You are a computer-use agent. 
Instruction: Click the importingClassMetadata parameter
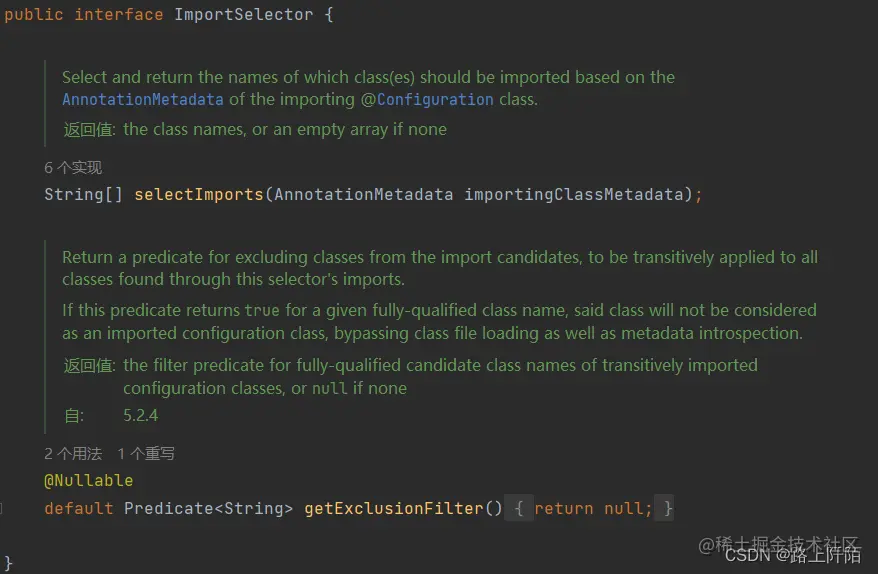tap(575, 194)
